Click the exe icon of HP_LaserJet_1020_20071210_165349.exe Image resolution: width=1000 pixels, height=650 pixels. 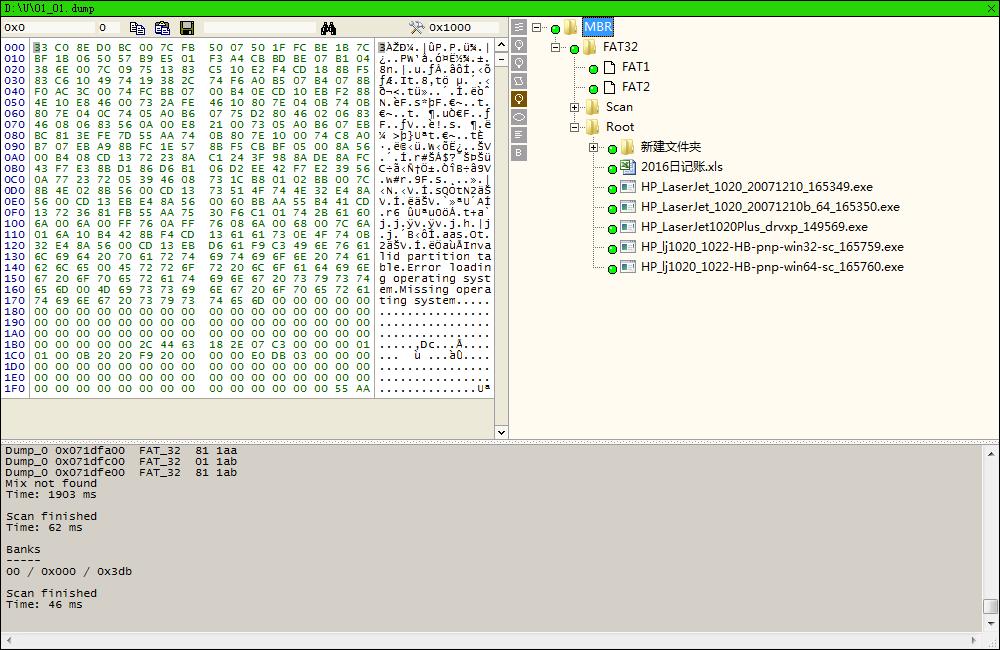pos(628,187)
